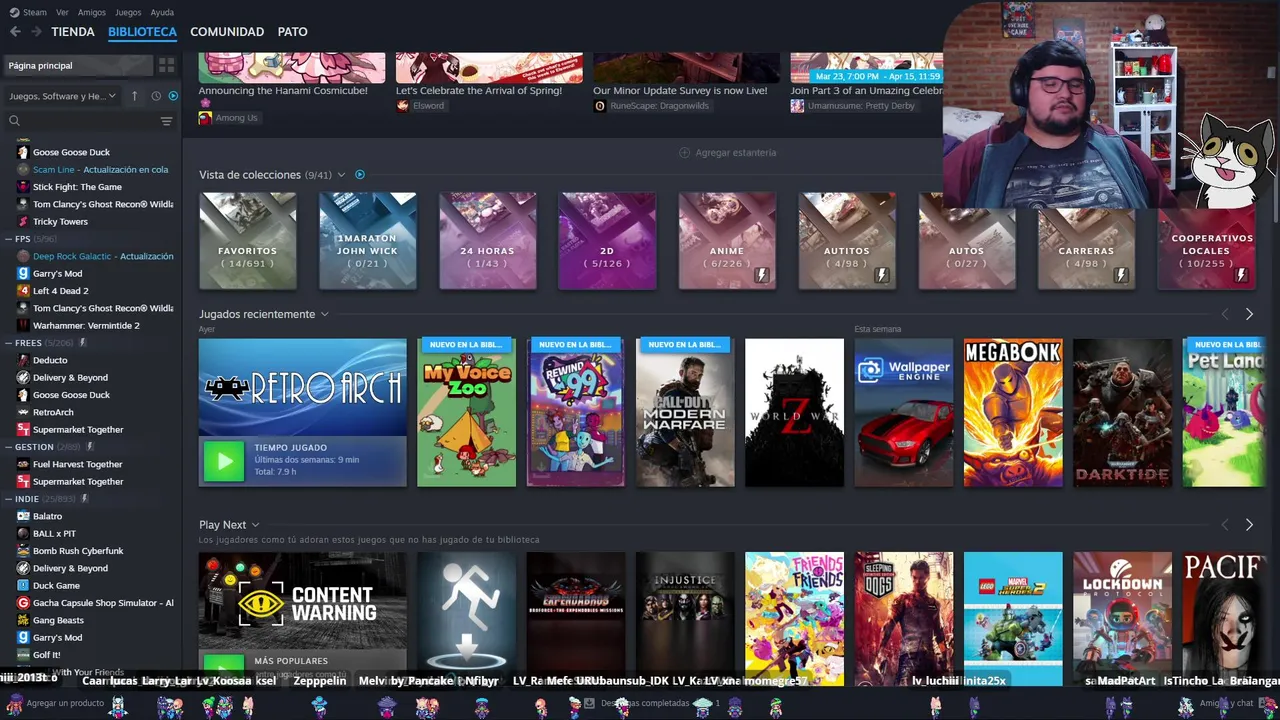
Task: Click Agregar estantería to add a shelf
Action: pos(727,153)
